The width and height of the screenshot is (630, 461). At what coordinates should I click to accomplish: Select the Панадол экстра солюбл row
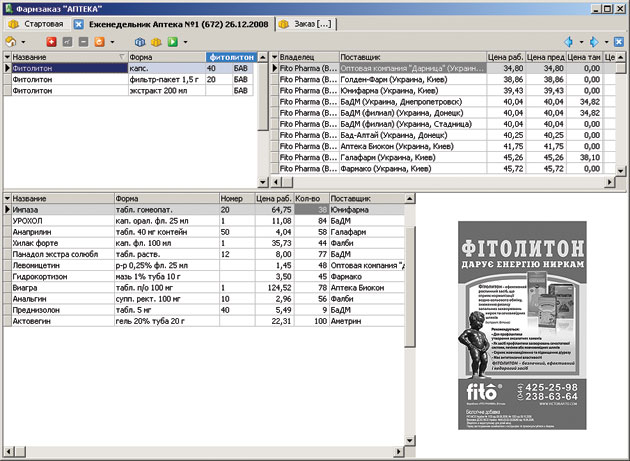click(x=204, y=254)
